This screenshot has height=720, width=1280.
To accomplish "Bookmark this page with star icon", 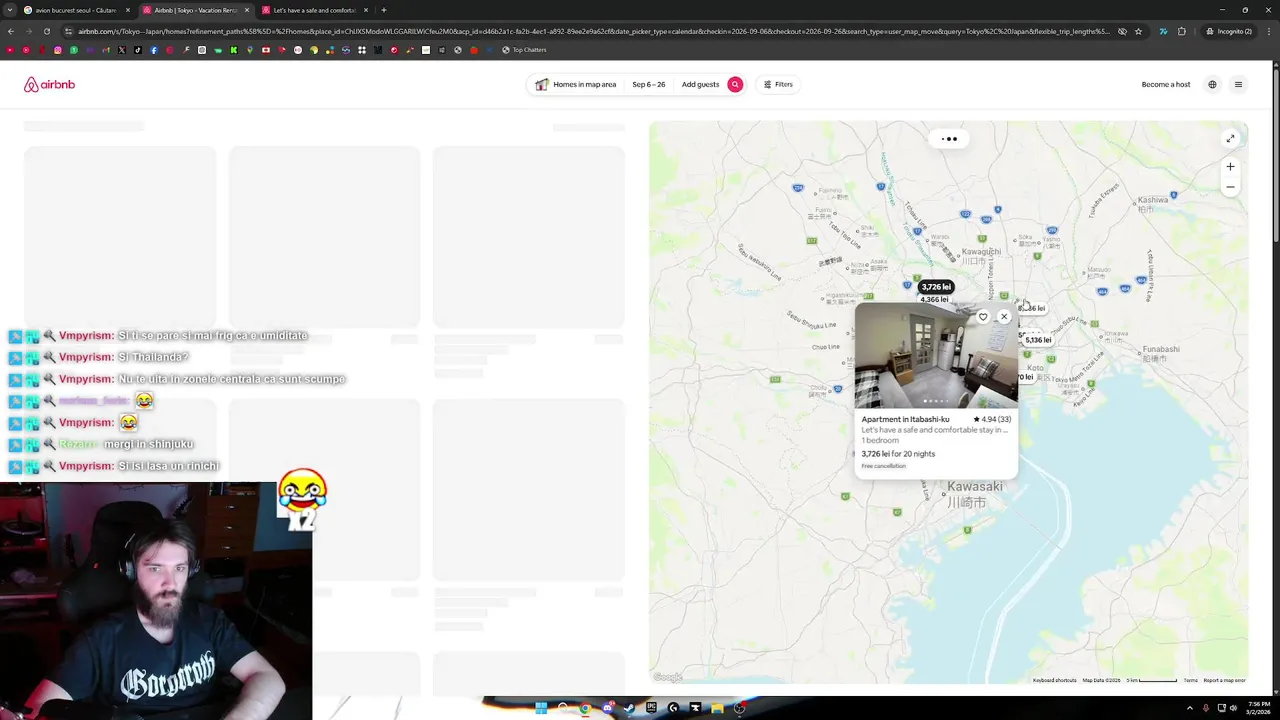I will point(1138,31).
